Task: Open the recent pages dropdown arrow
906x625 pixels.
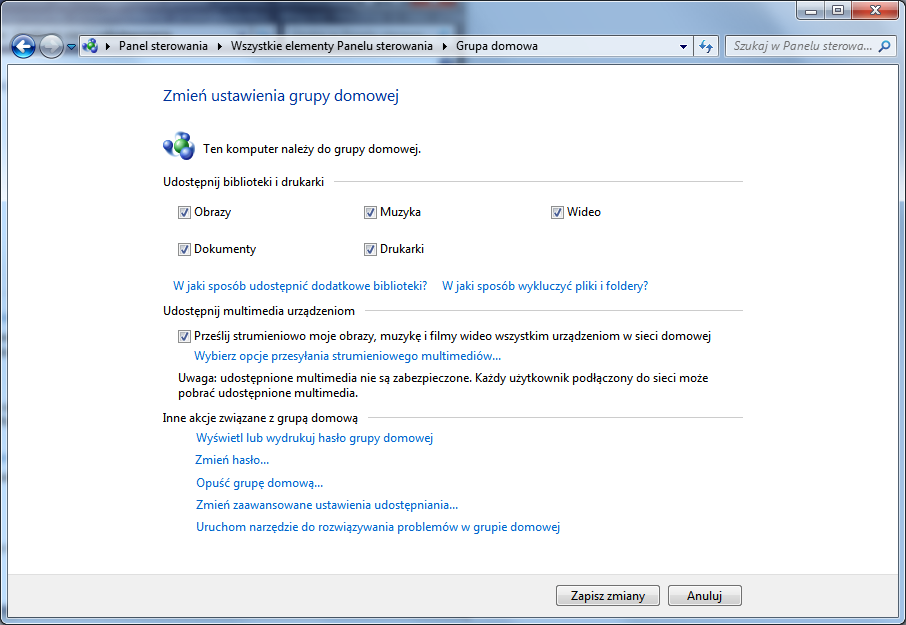Action: click(x=71, y=47)
